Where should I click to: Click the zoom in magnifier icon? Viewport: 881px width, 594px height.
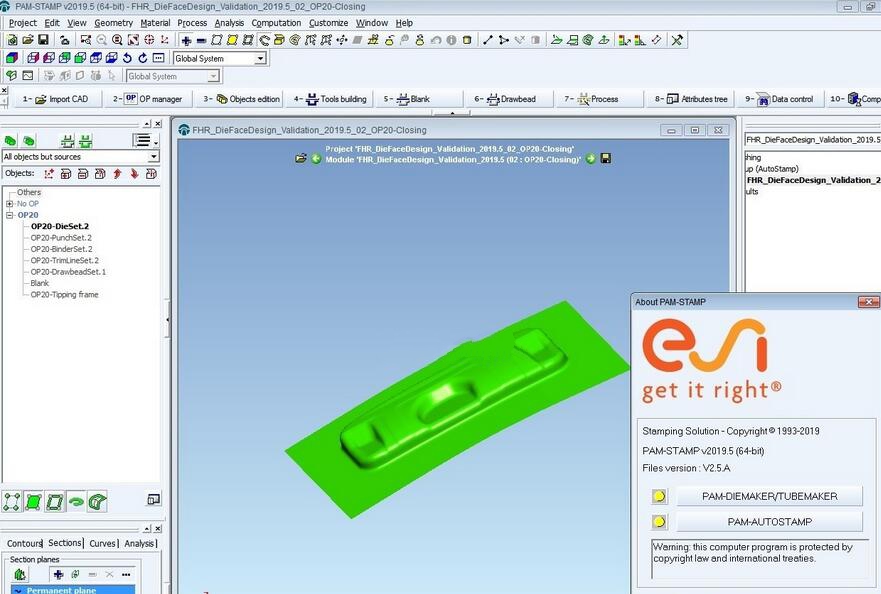coord(117,40)
